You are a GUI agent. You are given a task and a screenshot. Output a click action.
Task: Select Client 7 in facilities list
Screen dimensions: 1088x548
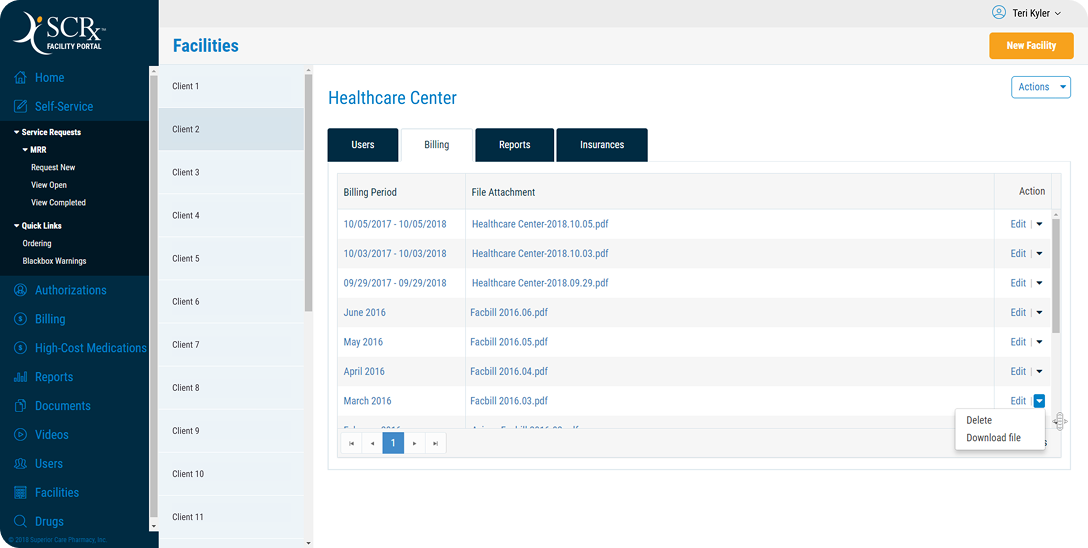231,345
